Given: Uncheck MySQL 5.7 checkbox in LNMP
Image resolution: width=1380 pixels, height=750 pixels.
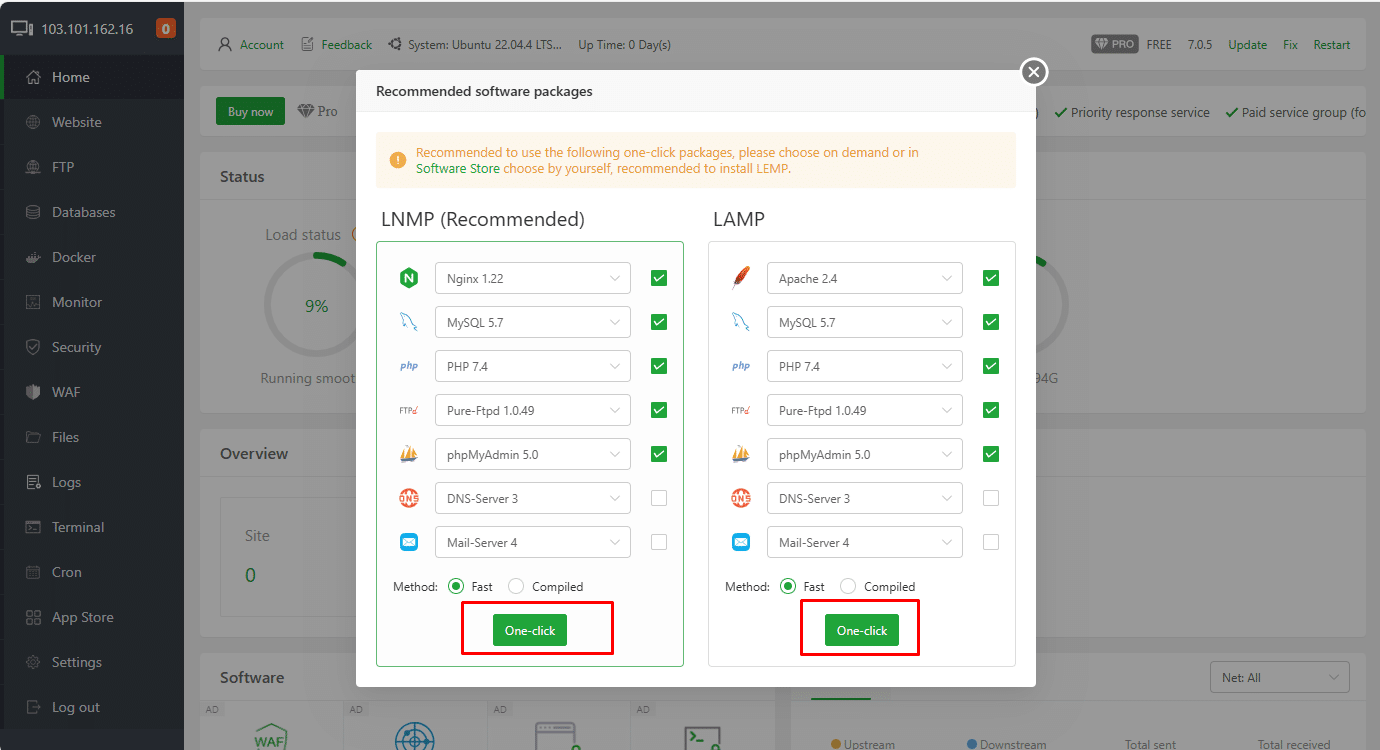Looking at the screenshot, I should 659,322.
